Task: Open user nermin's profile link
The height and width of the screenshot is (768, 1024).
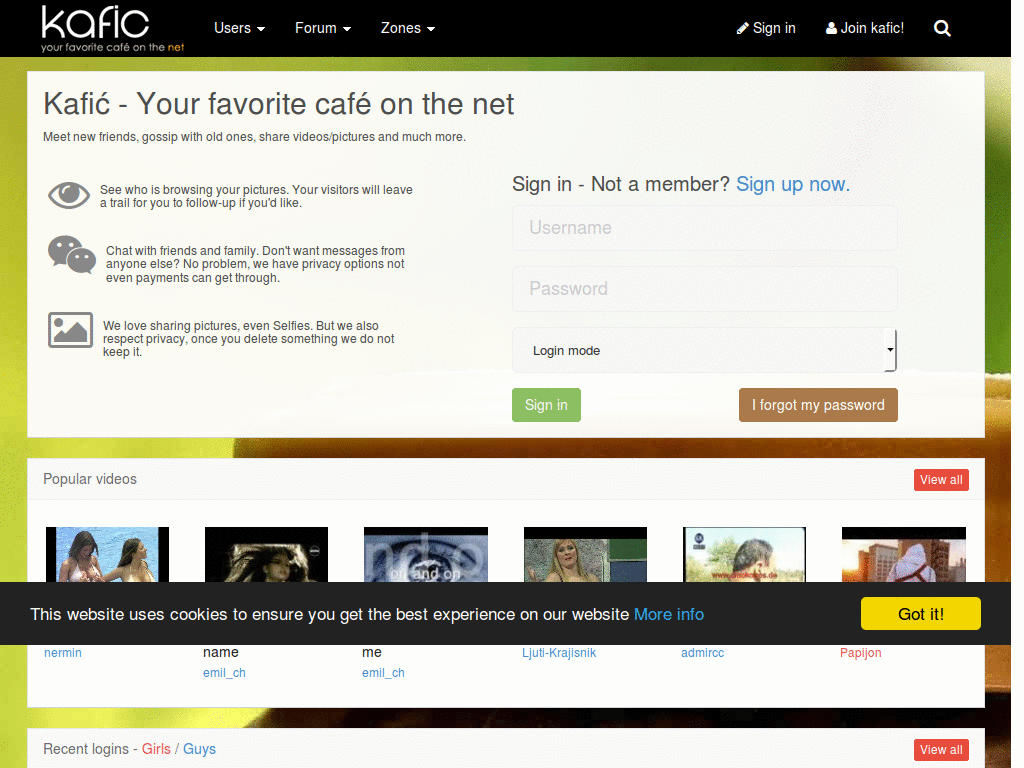Action: 63,652
